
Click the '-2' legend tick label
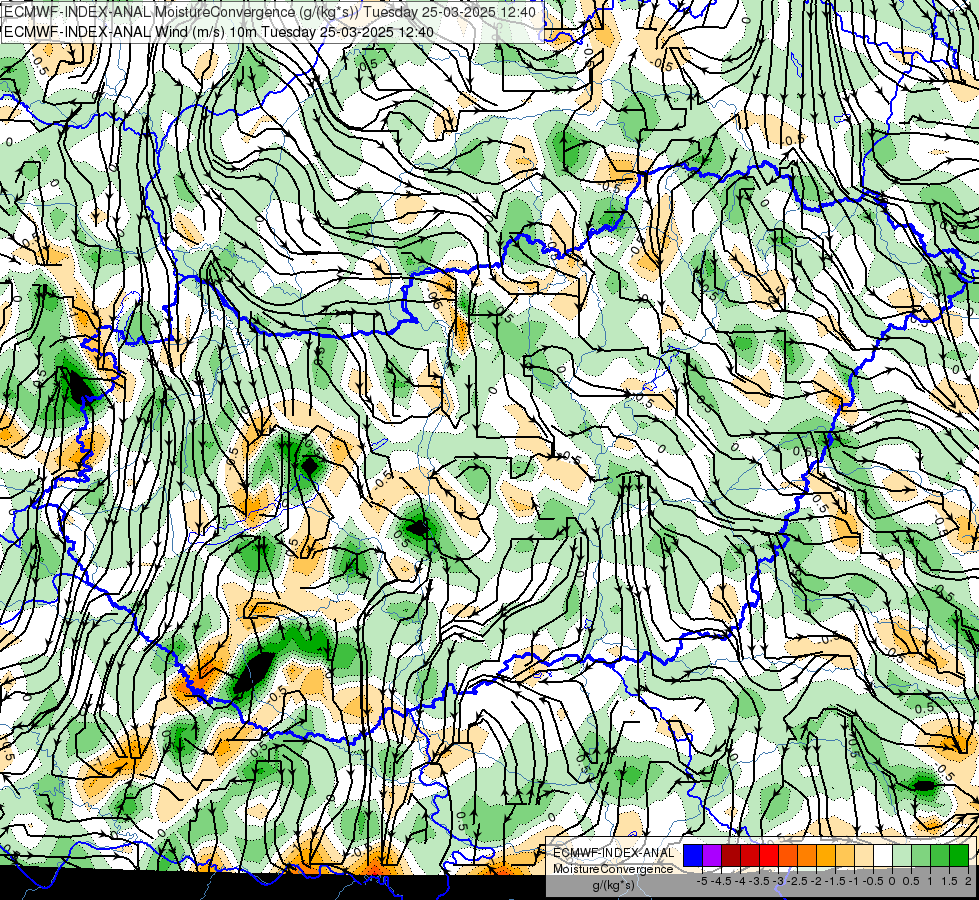point(817,881)
